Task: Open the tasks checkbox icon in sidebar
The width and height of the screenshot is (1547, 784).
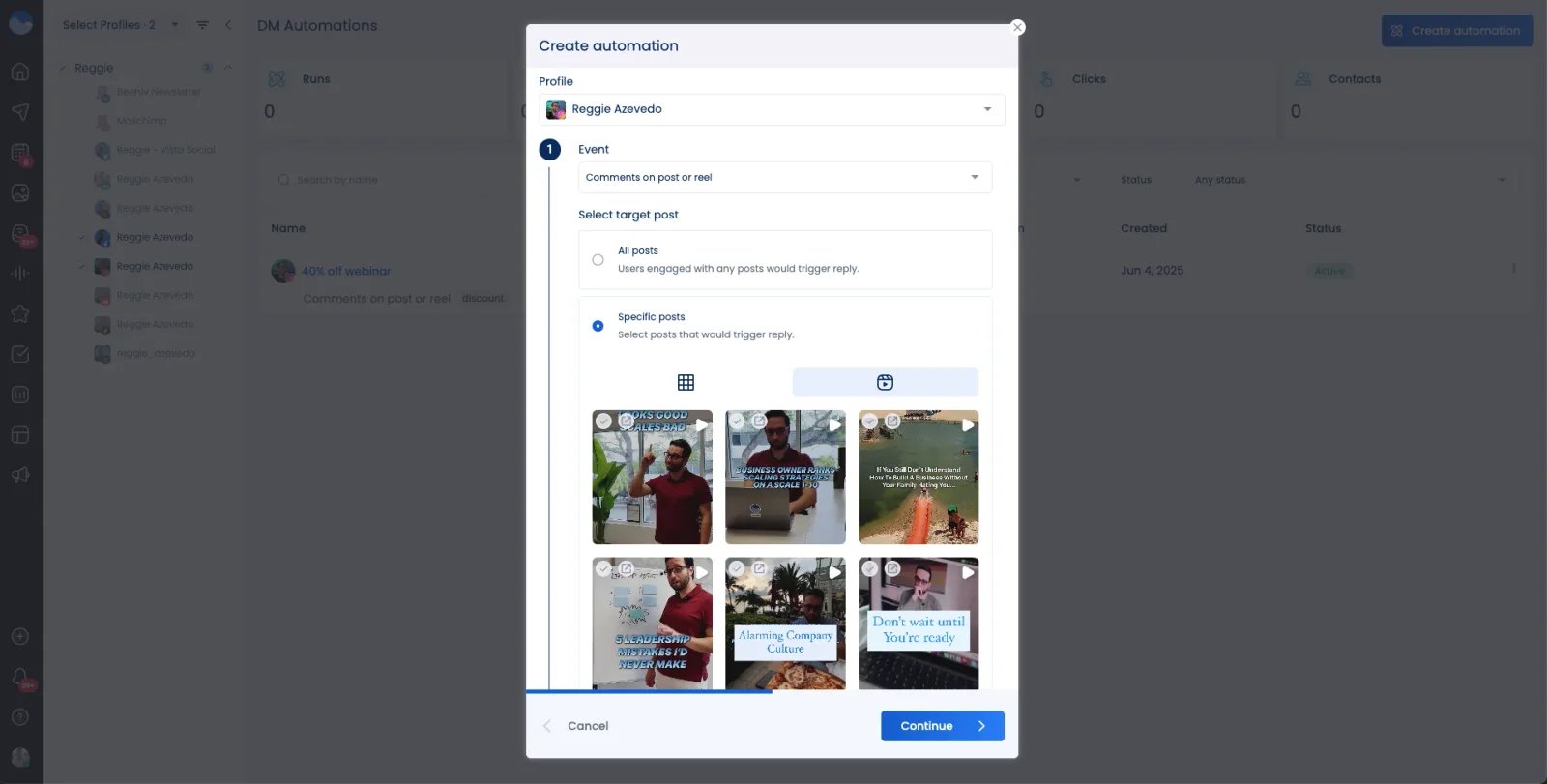Action: click(20, 355)
